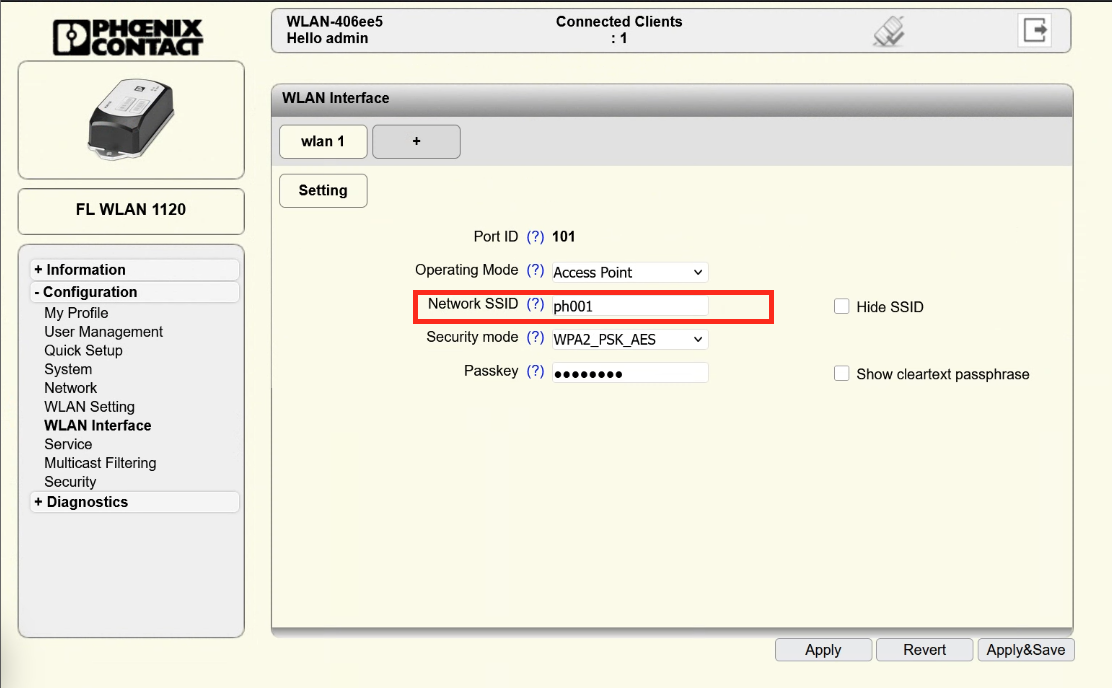Open help for Operating Mode
Image resolution: width=1112 pixels, height=688 pixels.
(535, 271)
